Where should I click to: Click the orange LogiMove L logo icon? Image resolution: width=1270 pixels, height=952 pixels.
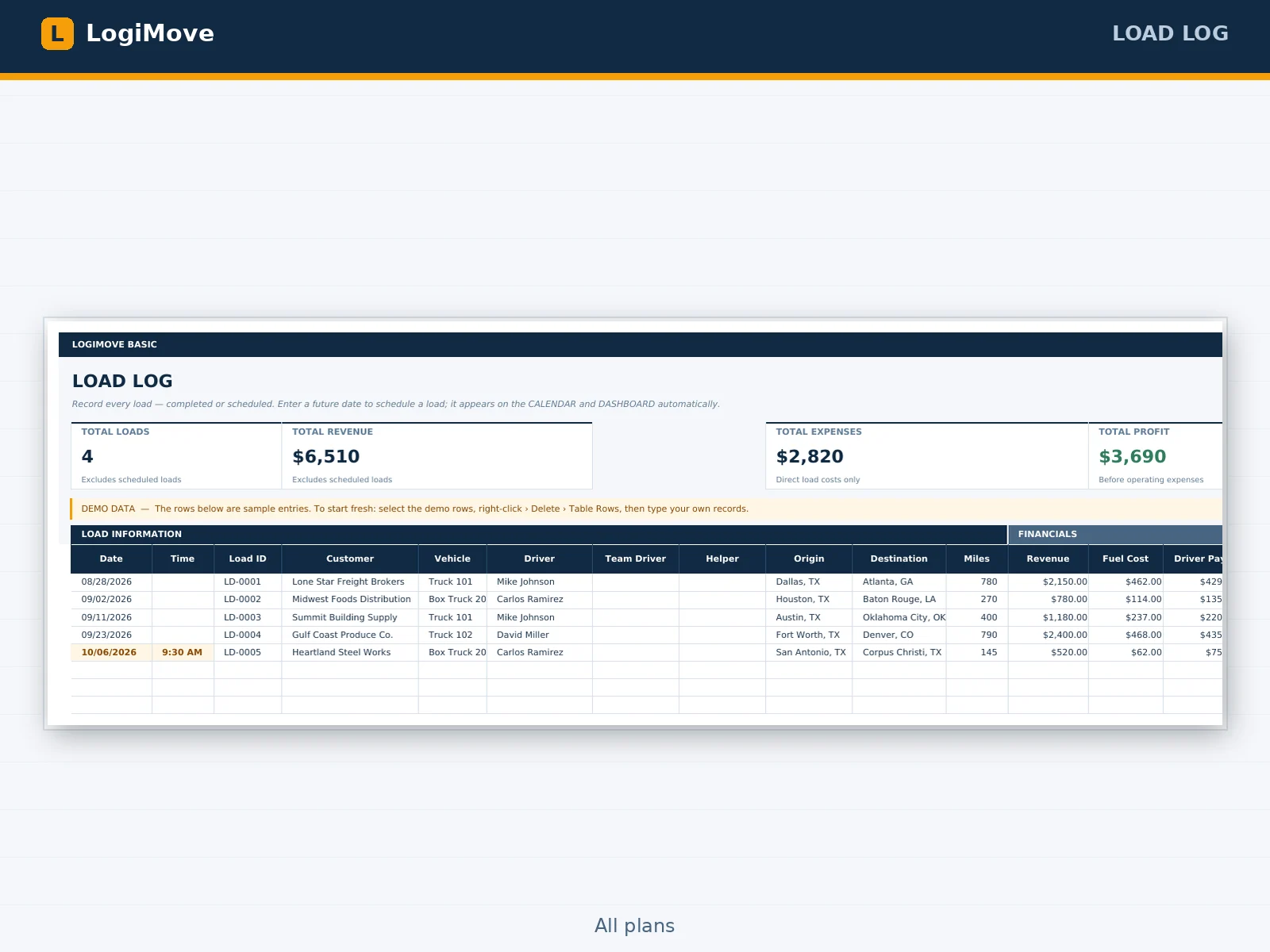pyautogui.click(x=57, y=33)
